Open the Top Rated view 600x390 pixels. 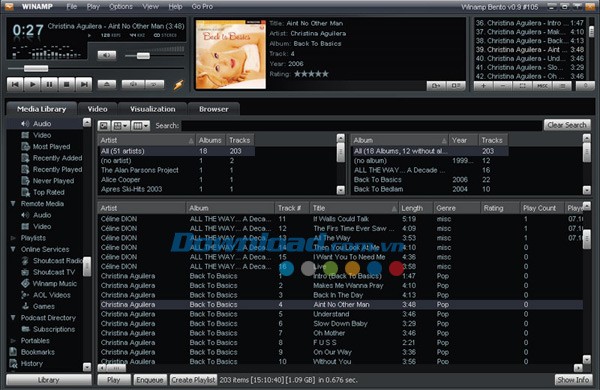49,193
